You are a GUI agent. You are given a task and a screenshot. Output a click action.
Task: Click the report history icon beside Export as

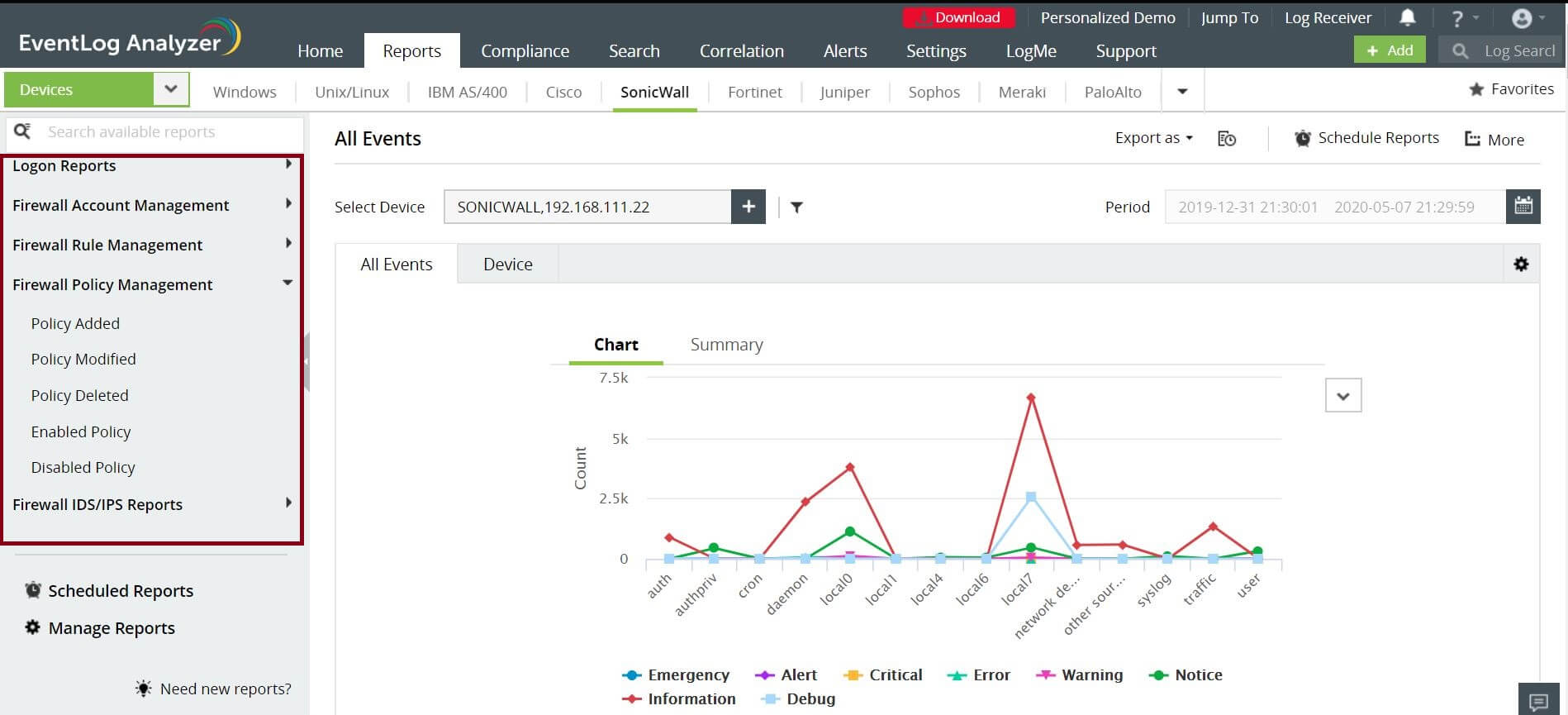(1227, 139)
